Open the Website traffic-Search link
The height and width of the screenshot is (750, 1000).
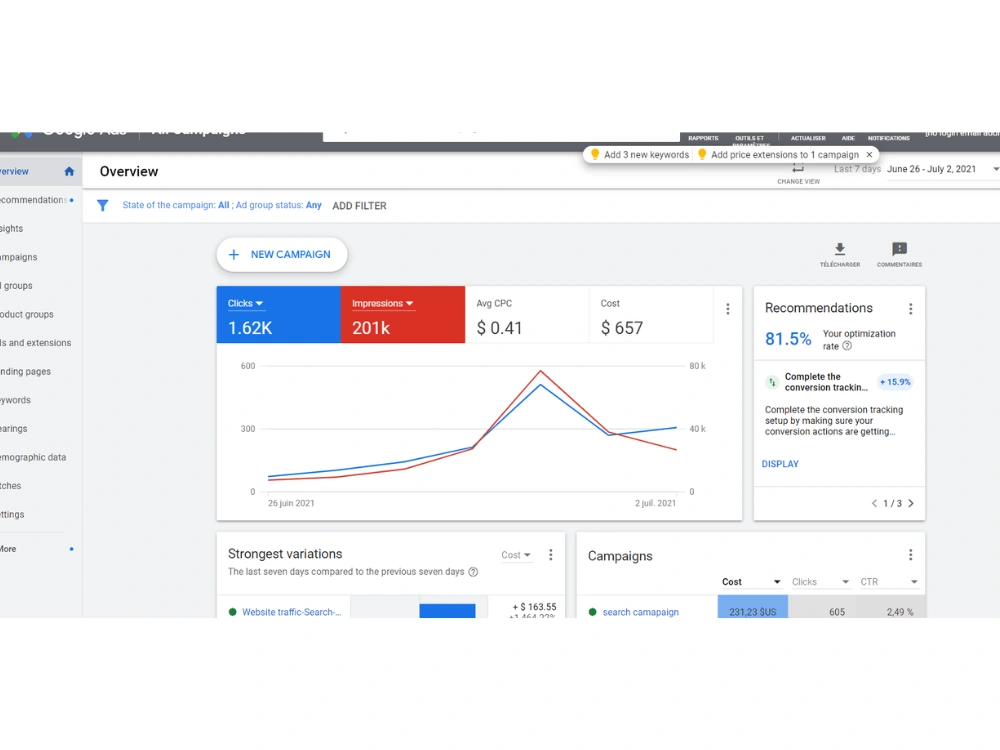coord(291,612)
